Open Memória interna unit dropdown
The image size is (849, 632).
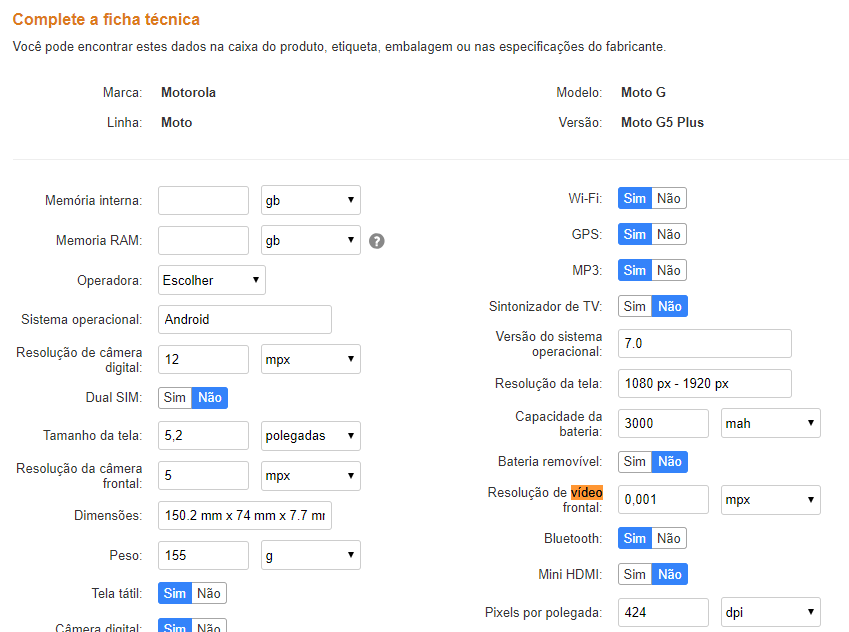(x=311, y=200)
